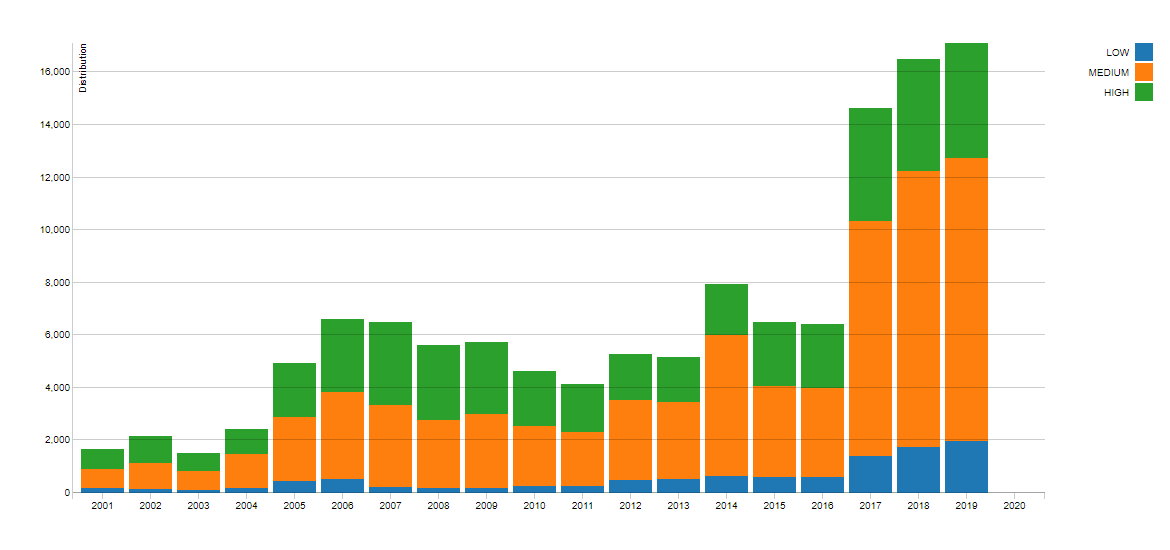The width and height of the screenshot is (1170, 550).
Task: Toggle the LOW series via legend label
Action: [x=1117, y=52]
